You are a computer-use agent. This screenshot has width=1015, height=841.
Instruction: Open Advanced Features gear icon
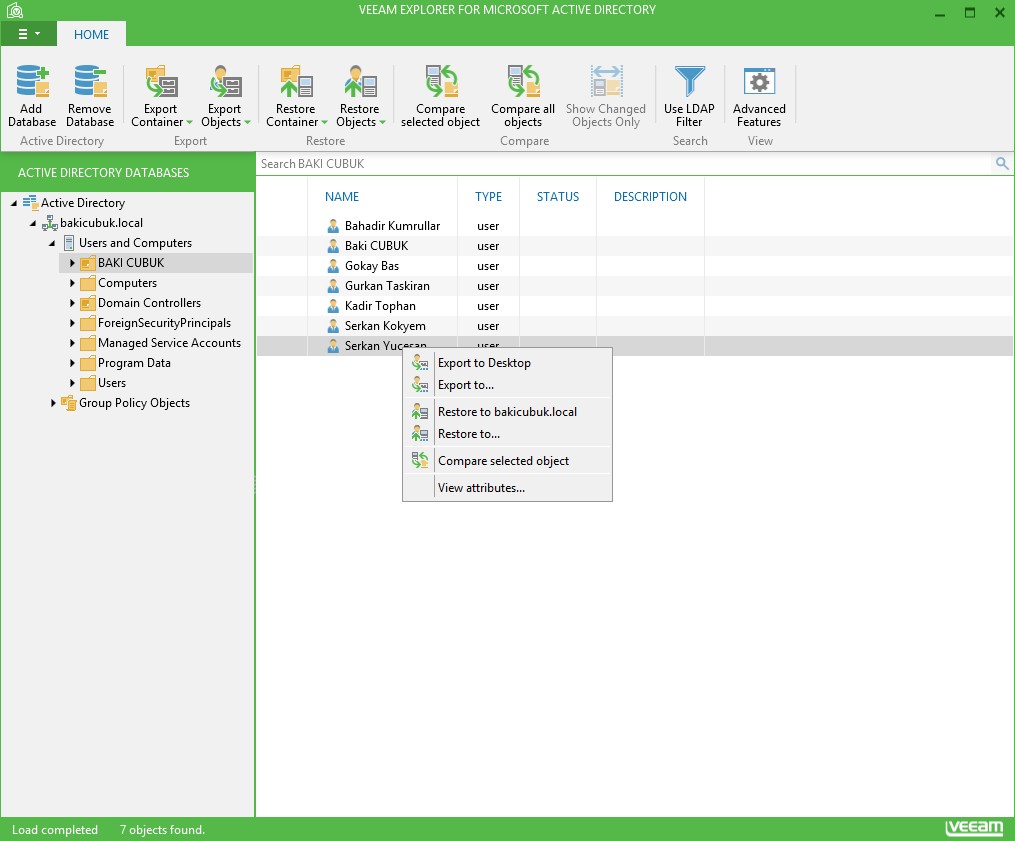(759, 81)
